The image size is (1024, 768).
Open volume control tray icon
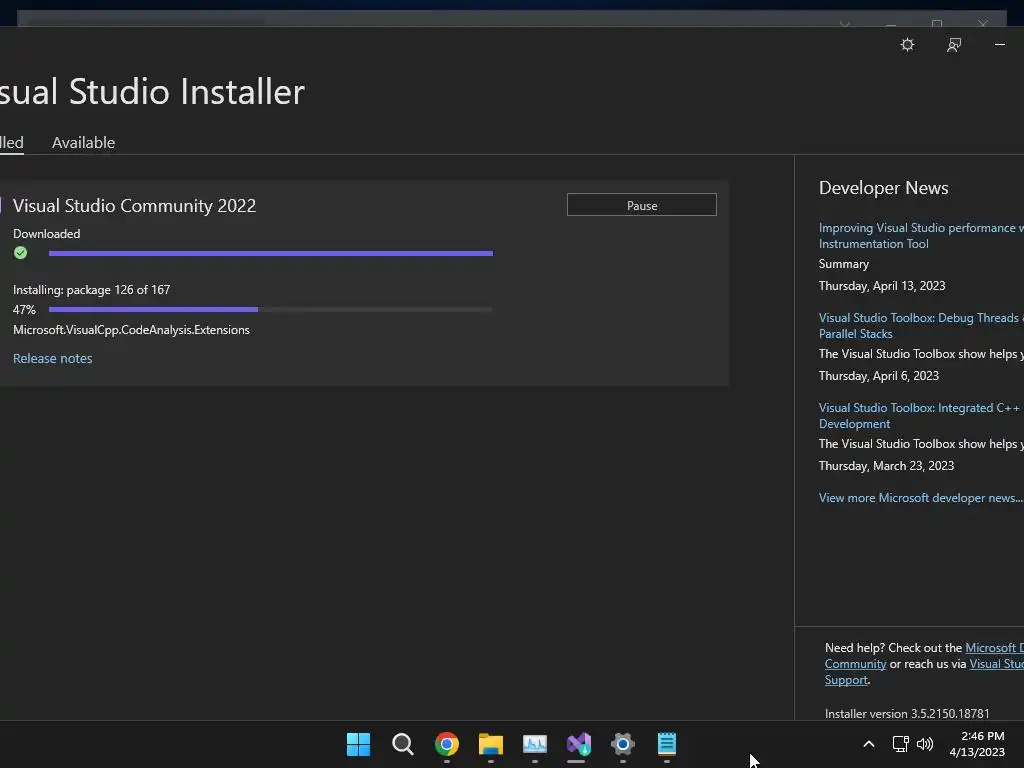click(925, 744)
